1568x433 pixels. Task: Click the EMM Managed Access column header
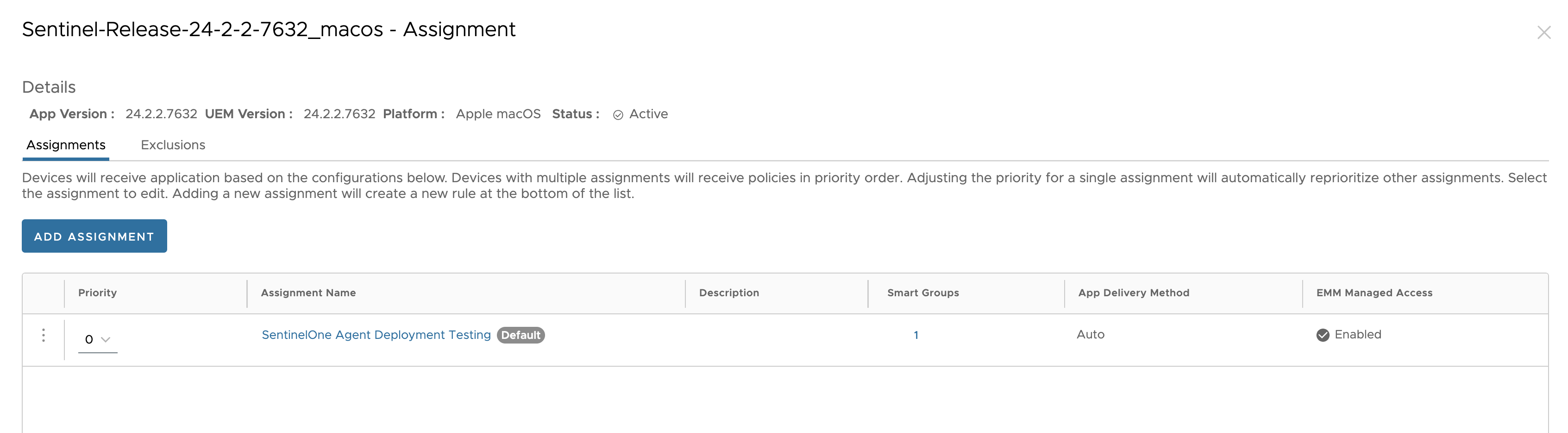(x=1374, y=293)
